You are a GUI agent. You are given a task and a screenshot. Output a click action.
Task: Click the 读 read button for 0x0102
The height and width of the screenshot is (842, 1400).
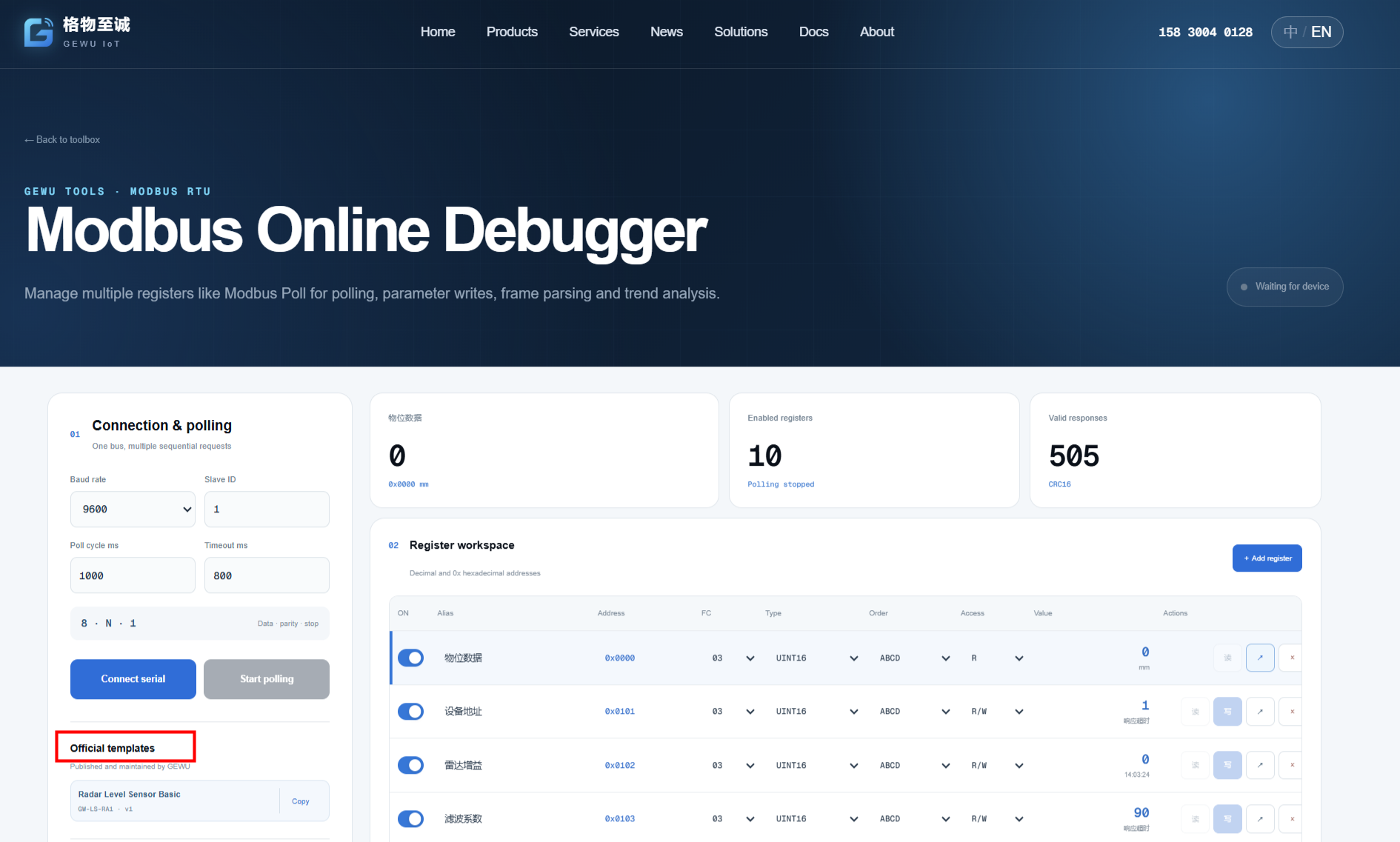coord(1195,765)
